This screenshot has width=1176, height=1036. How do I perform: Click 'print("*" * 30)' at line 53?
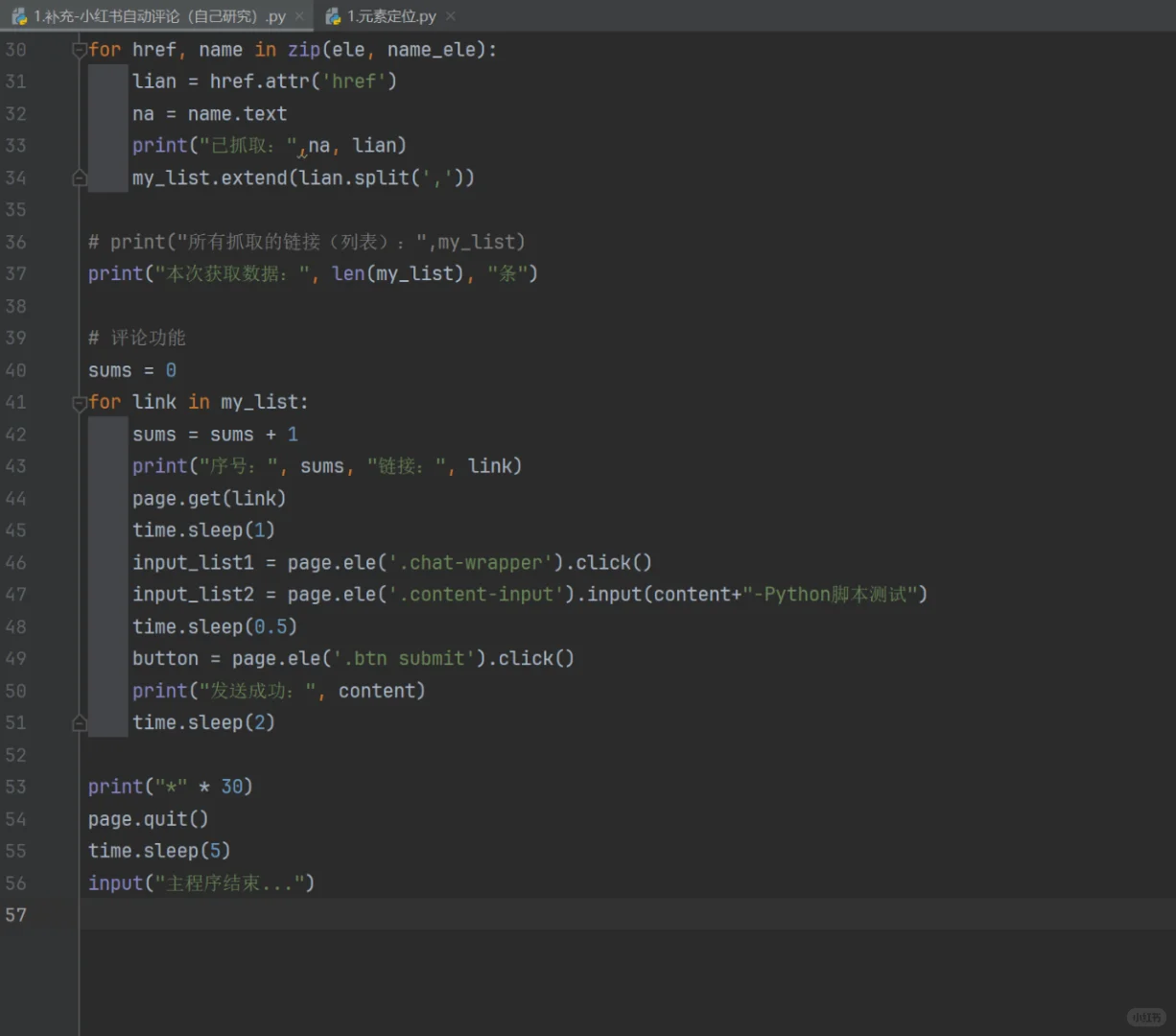pyautogui.click(x=171, y=787)
